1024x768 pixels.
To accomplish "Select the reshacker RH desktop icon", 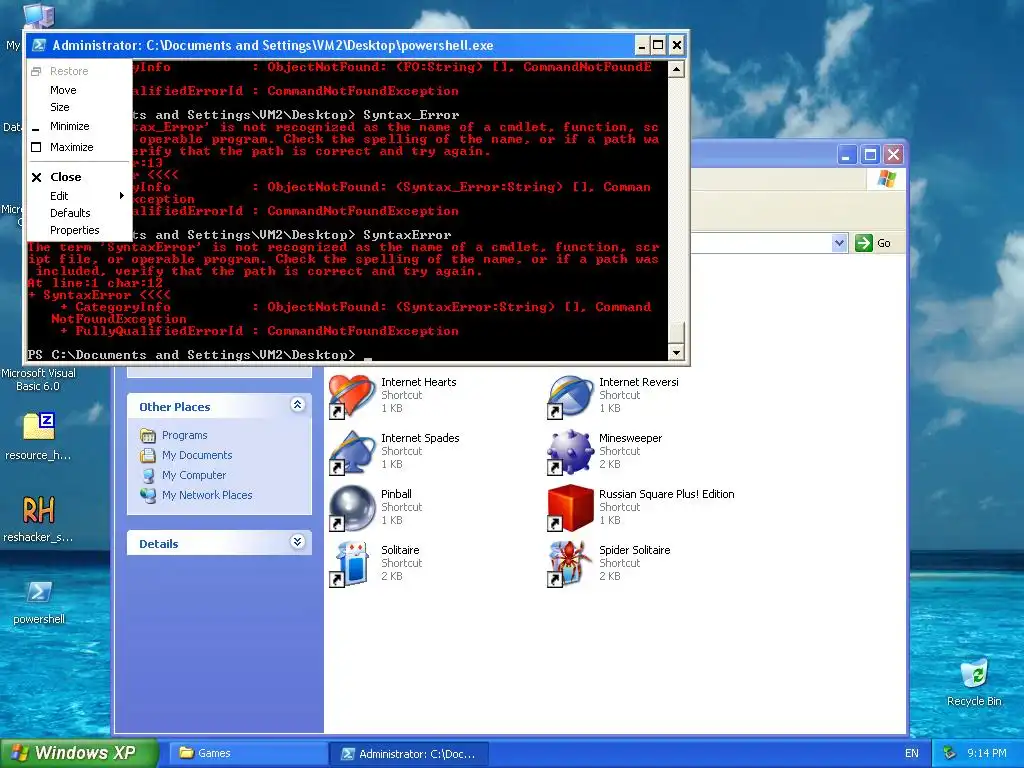I will [39, 510].
